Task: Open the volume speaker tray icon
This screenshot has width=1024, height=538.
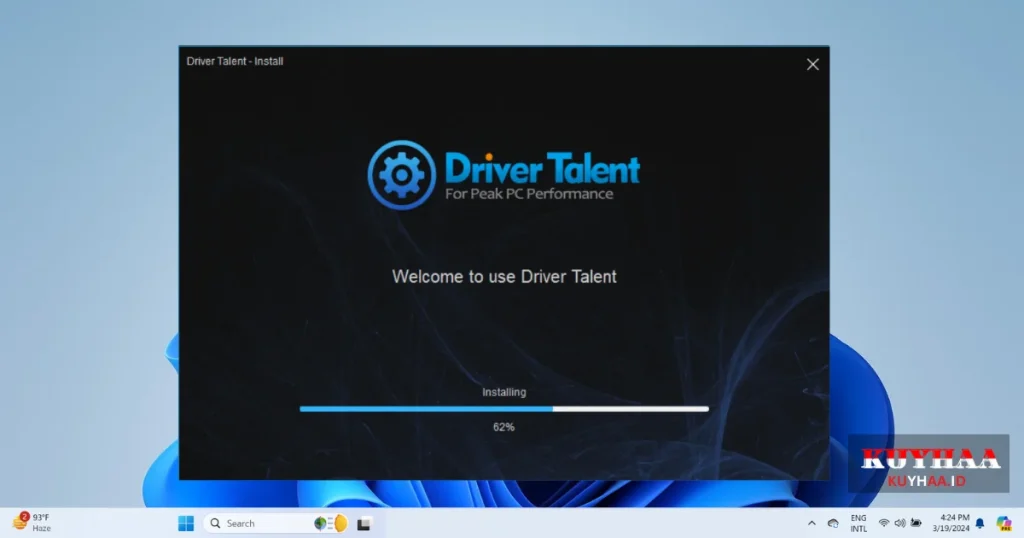Action: 900,523
